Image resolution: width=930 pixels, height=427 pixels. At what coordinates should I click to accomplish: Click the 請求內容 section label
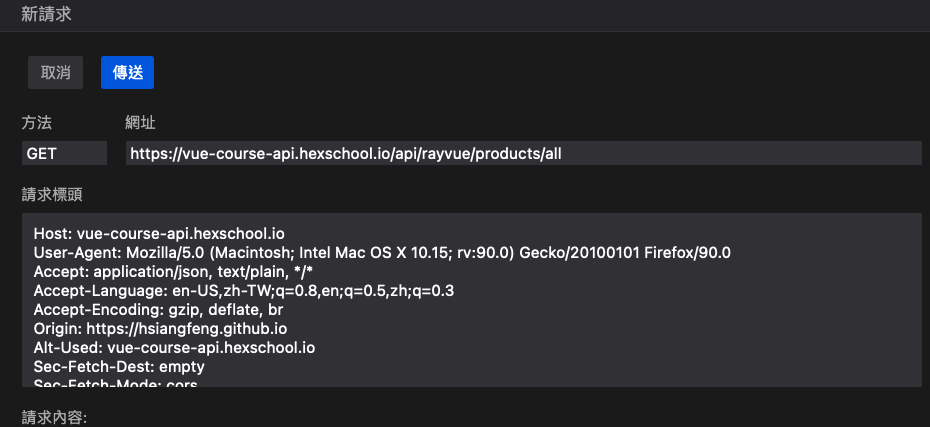pyautogui.click(x=54, y=416)
